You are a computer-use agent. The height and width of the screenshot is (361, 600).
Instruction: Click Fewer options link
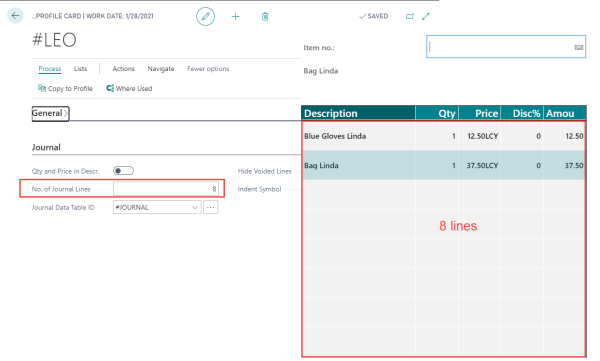208,69
